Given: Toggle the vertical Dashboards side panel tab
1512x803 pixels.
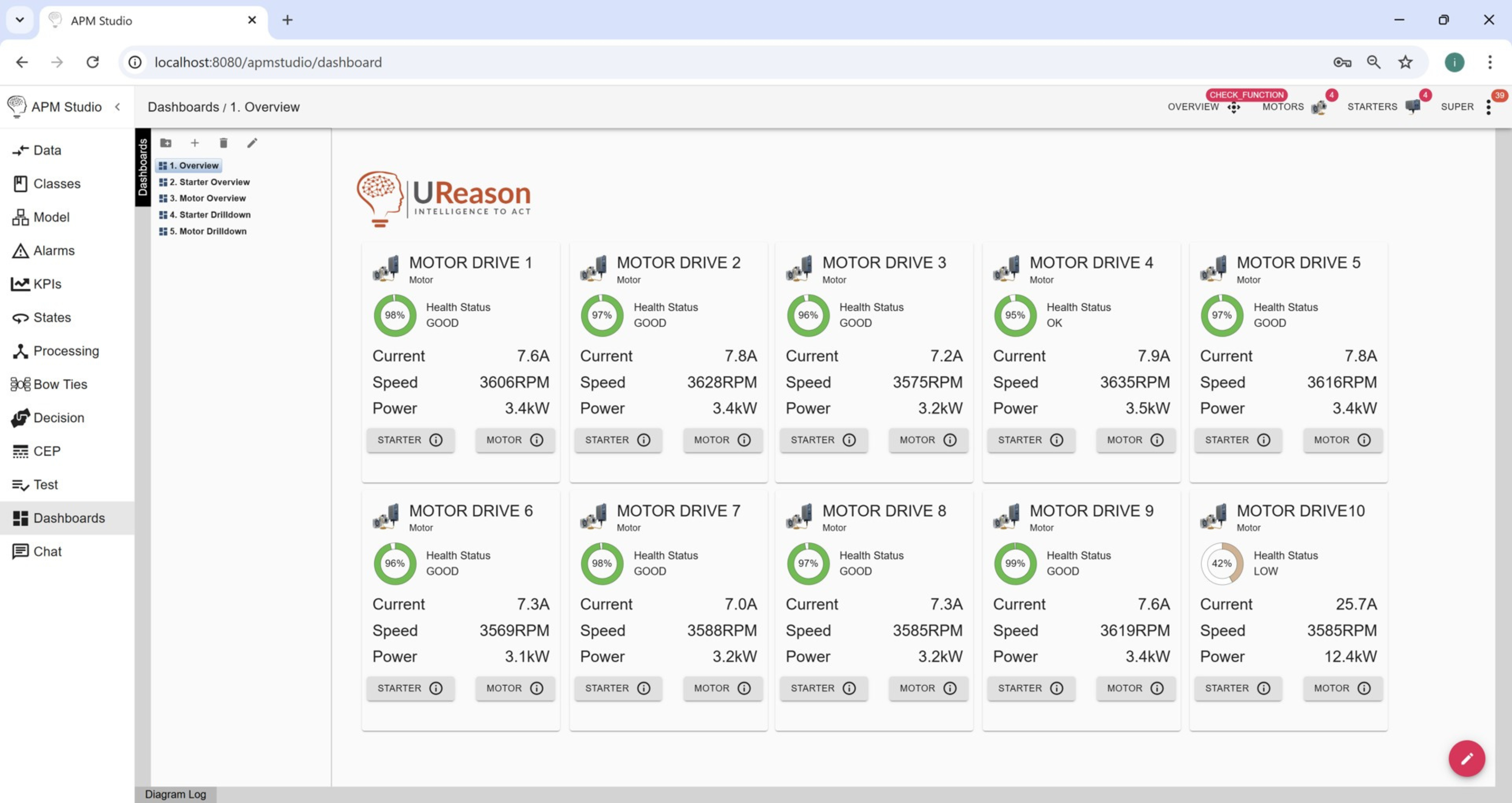Looking at the screenshot, I should [143, 167].
